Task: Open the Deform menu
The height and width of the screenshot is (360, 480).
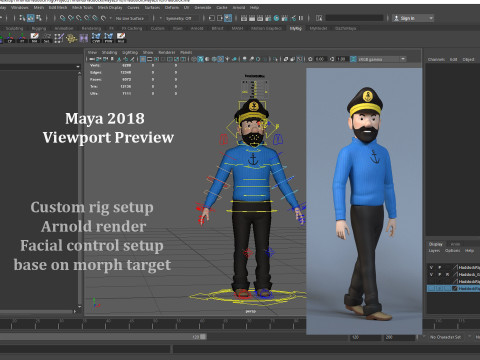Action: (172, 7)
